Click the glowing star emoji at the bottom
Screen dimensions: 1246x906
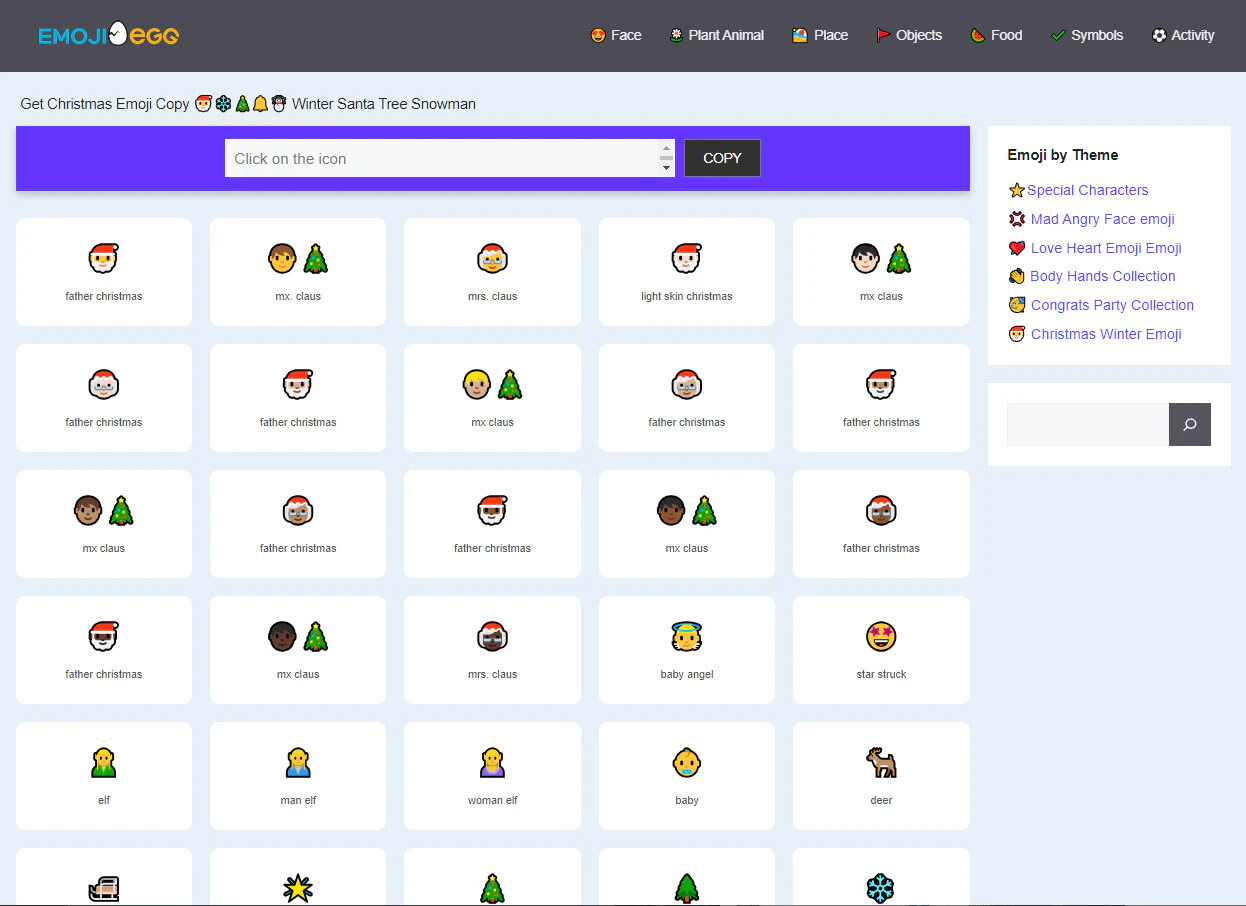(298, 887)
